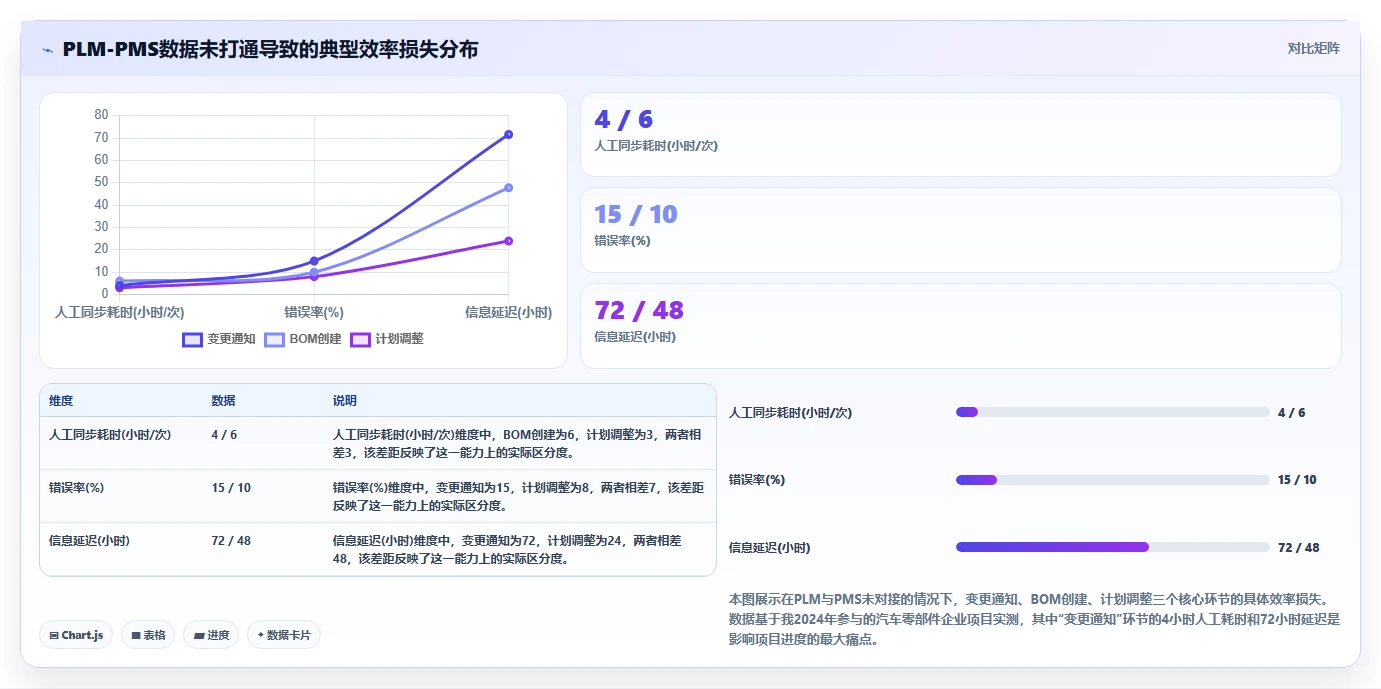
Task: Click the panel title PLM-PMS数据未打通
Action: pyautogui.click(x=270, y=49)
